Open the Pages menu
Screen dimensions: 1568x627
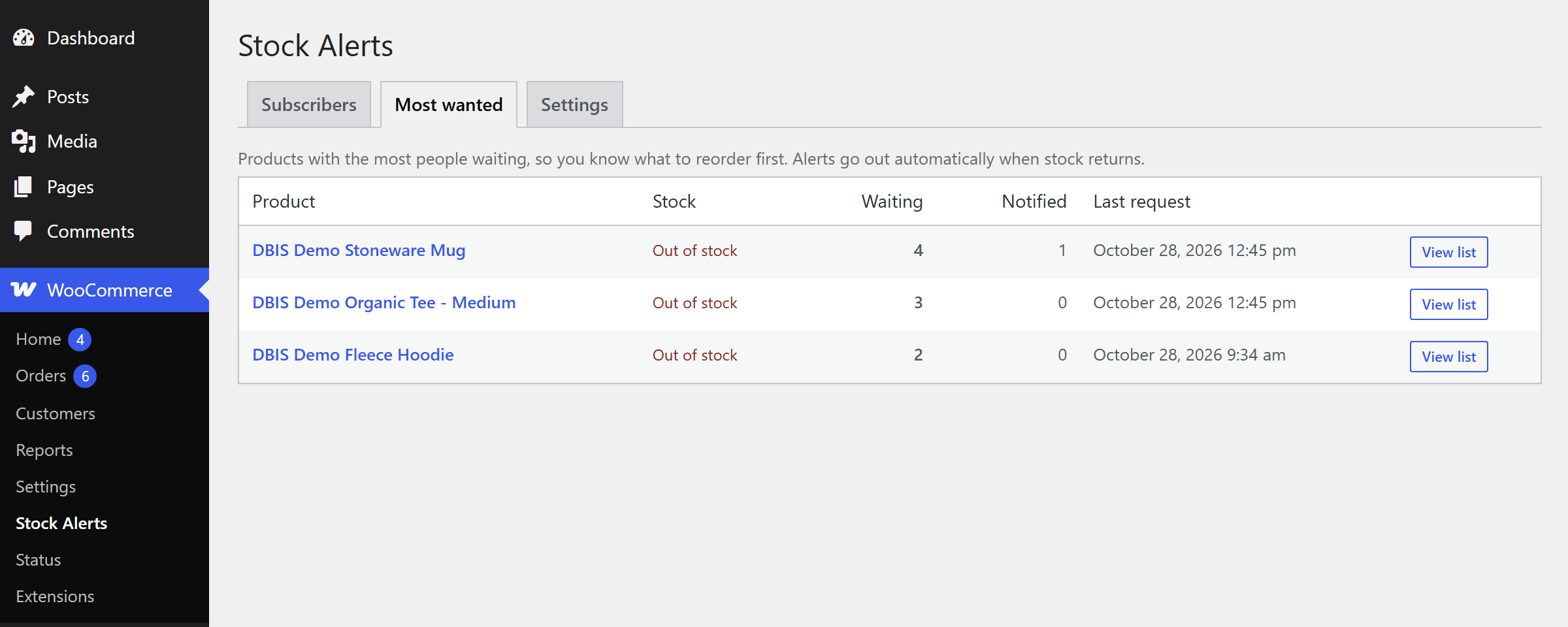coord(71,187)
